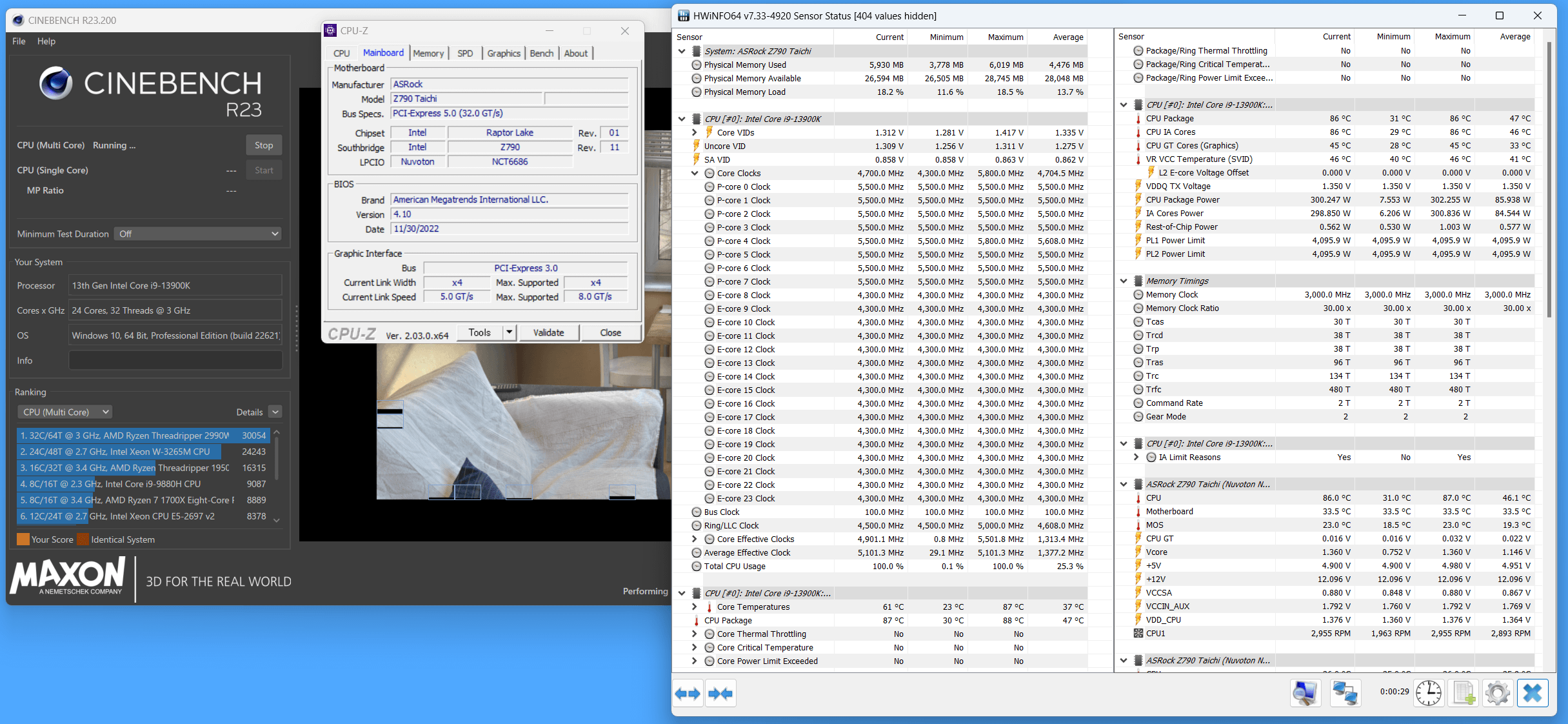Click the circle icon beside Total CPU Usage

tap(697, 567)
